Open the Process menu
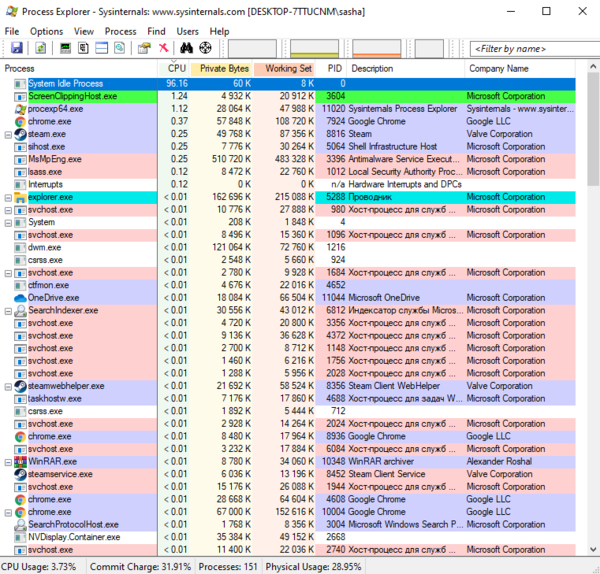This screenshot has width=600, height=574. (120, 31)
